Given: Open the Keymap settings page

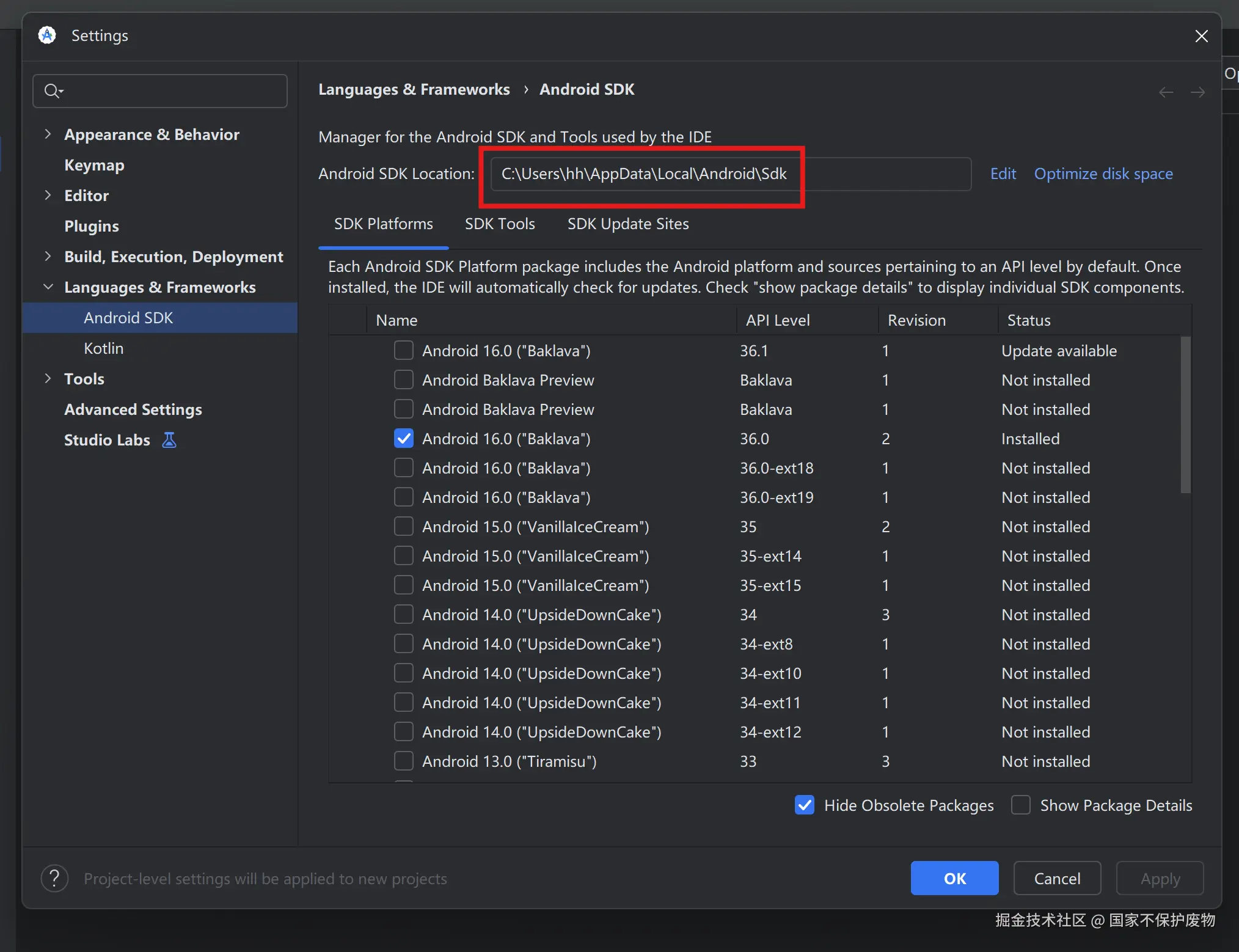Looking at the screenshot, I should 94,165.
